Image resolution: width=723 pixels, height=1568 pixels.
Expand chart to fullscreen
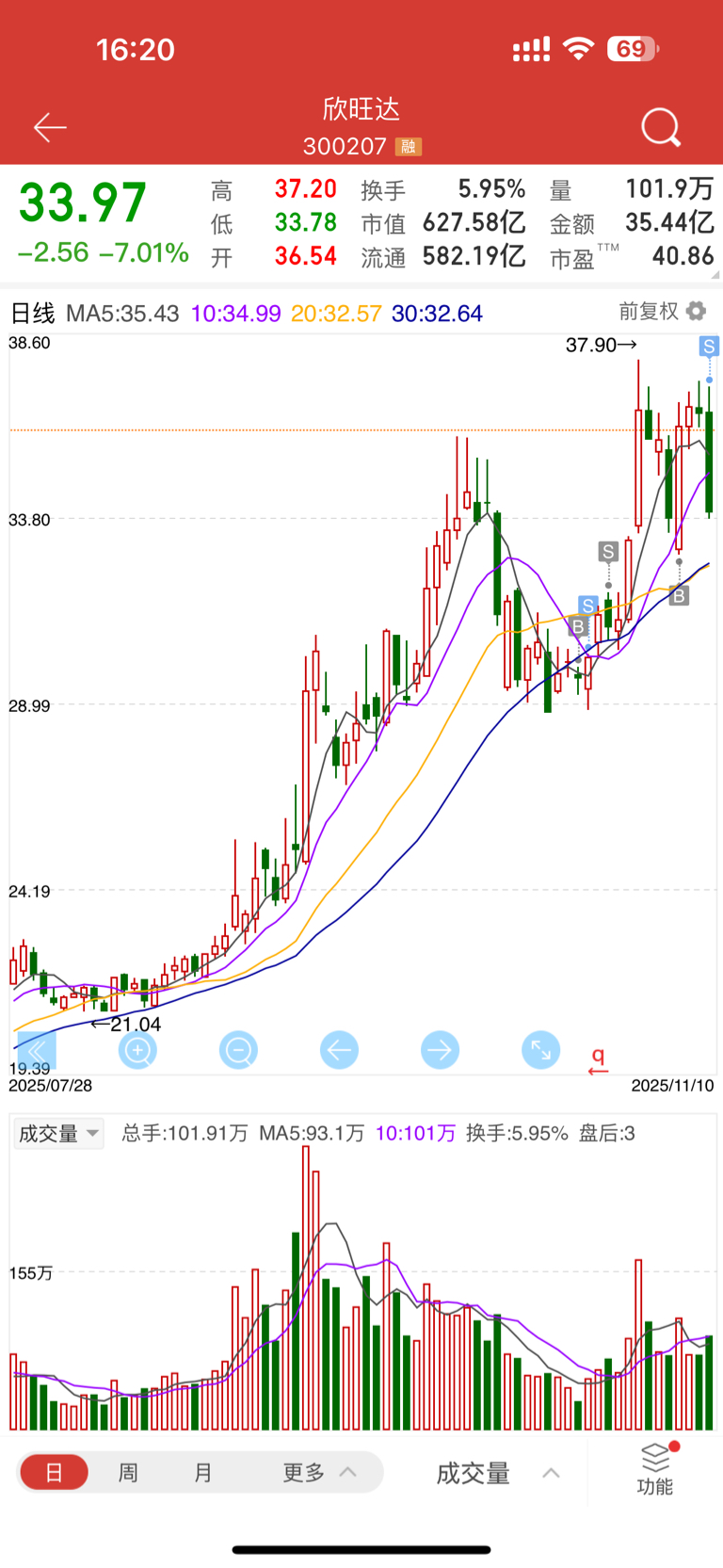tap(540, 1050)
